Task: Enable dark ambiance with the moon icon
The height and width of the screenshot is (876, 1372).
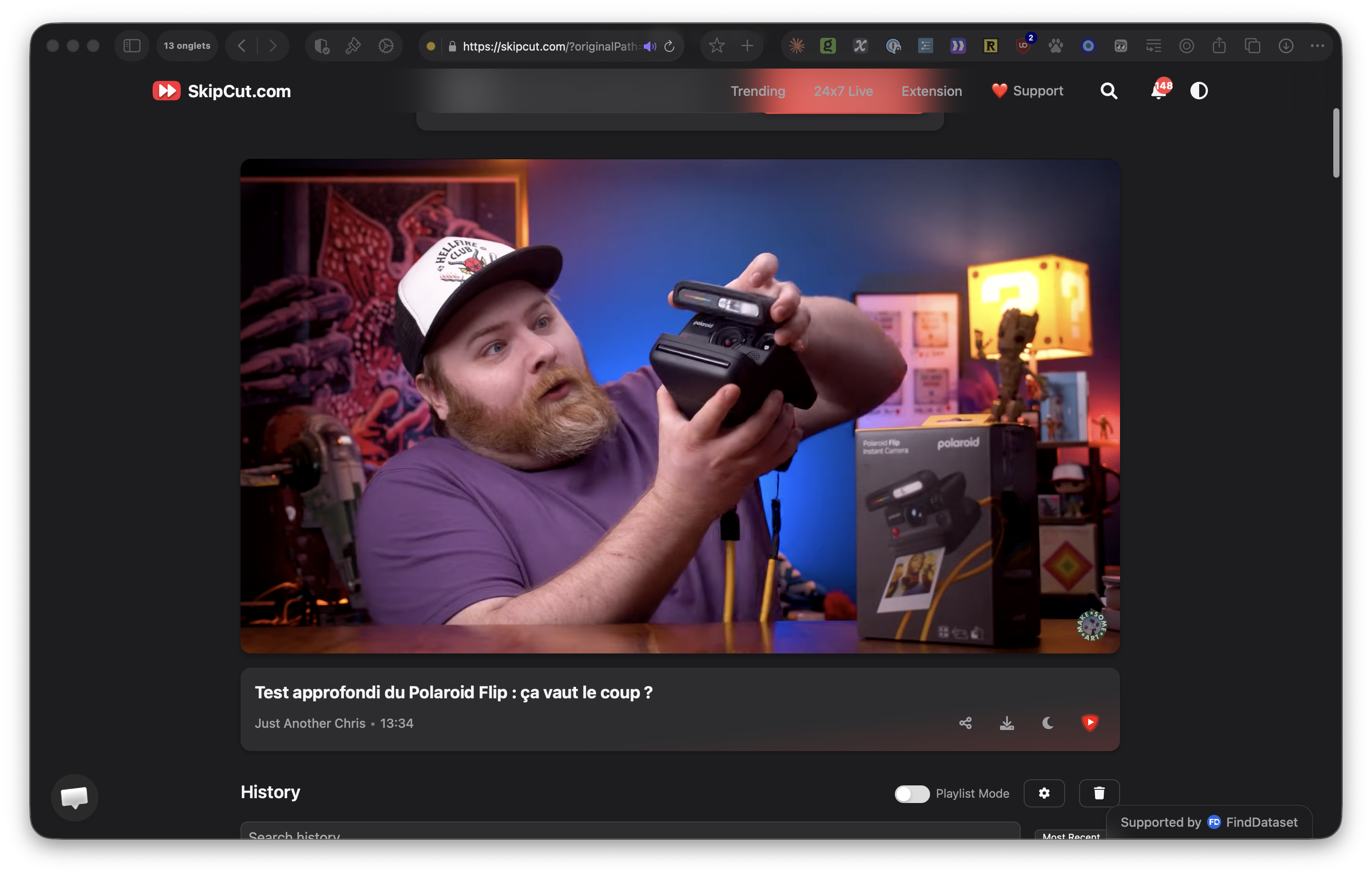Action: point(1048,723)
